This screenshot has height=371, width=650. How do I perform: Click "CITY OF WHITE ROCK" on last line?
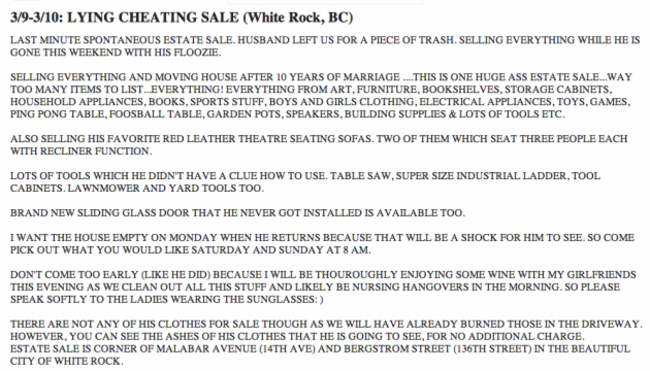coord(66,361)
